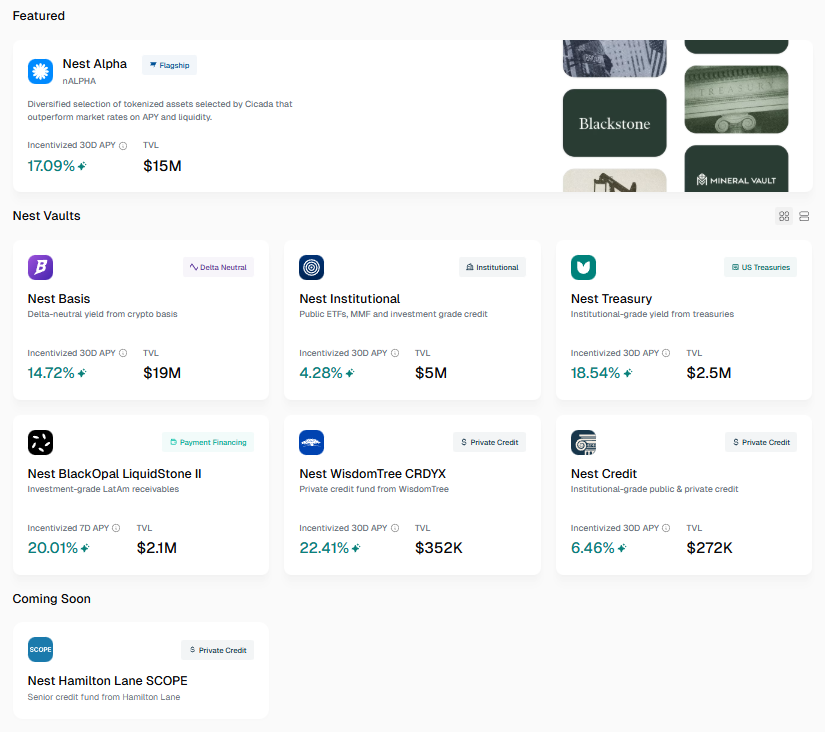The image size is (825, 732).
Task: Click the Nest Basis purple B icon
Action: point(41,267)
